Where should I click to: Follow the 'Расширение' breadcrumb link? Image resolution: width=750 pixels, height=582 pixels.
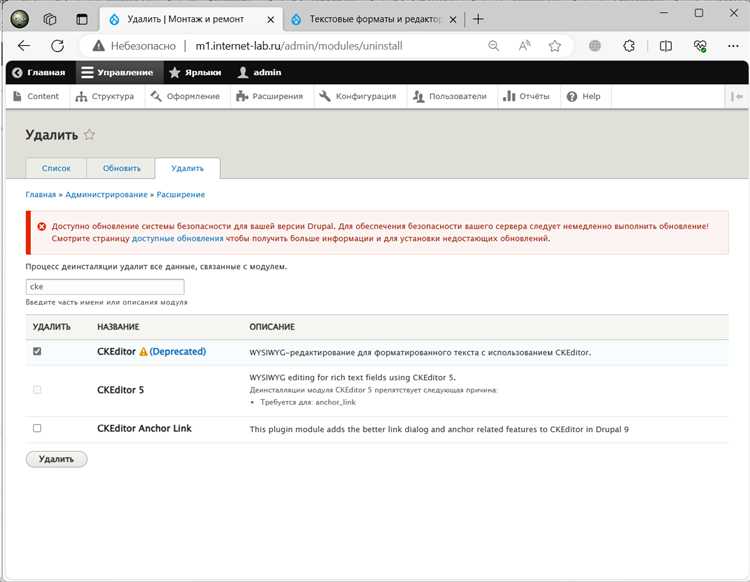[x=181, y=195]
